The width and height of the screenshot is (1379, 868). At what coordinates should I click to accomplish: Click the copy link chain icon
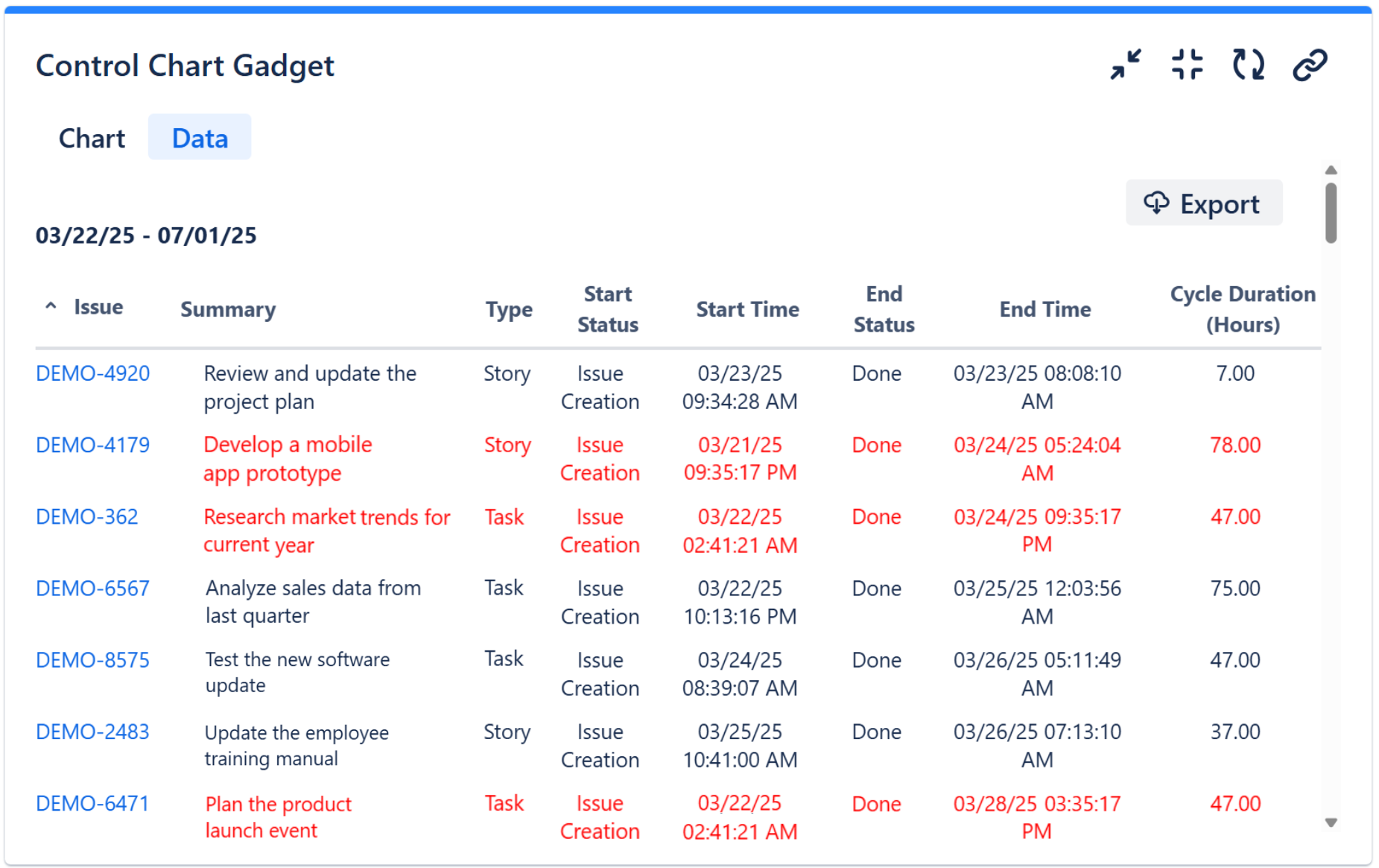[x=1309, y=65]
